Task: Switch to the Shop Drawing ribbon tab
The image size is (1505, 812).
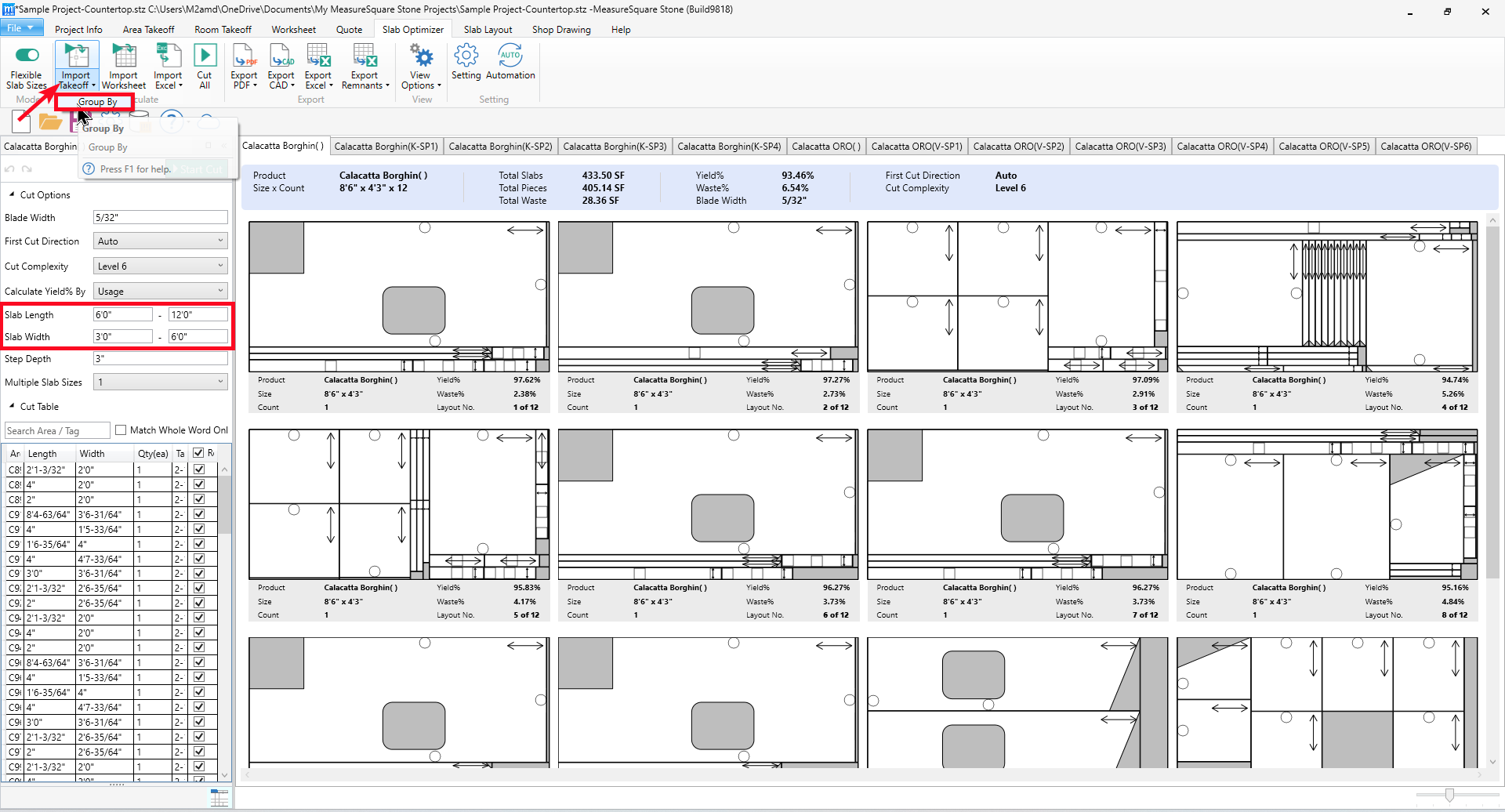Action: pyautogui.click(x=561, y=30)
